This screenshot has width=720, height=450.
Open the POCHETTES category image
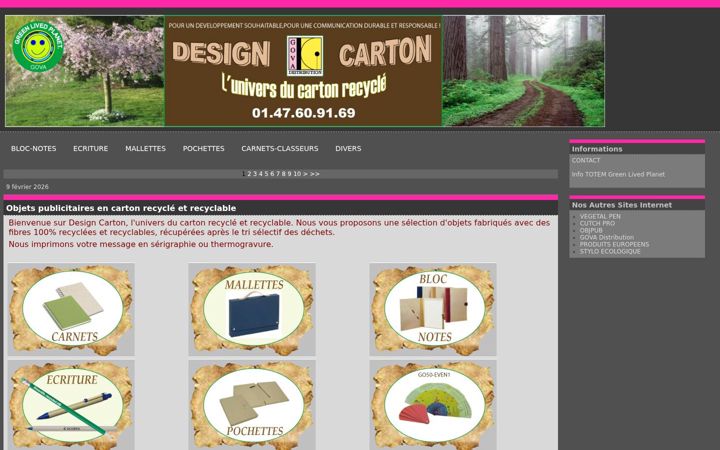pyautogui.click(x=252, y=405)
